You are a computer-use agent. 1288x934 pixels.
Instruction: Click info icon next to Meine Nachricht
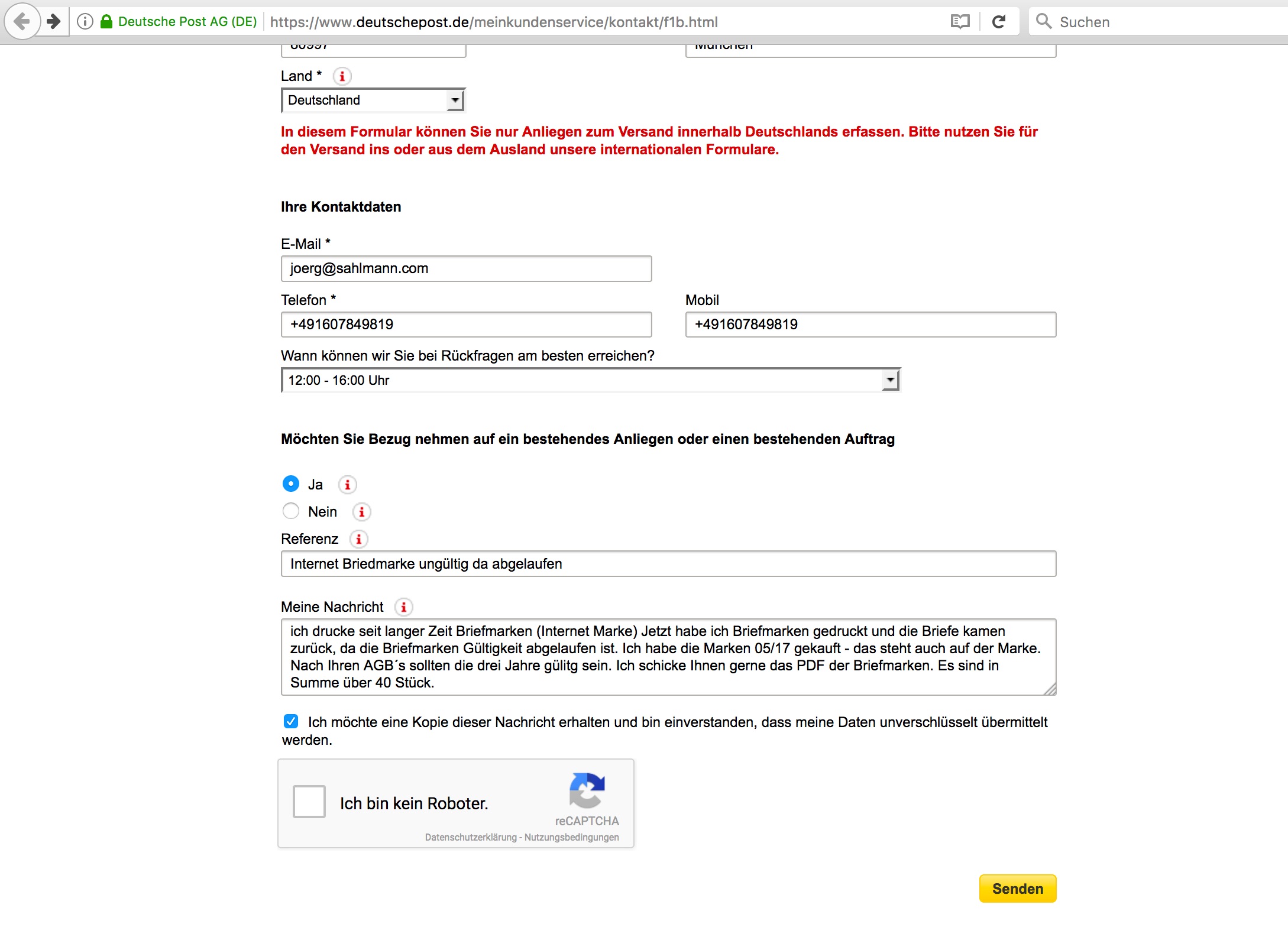pyautogui.click(x=403, y=607)
